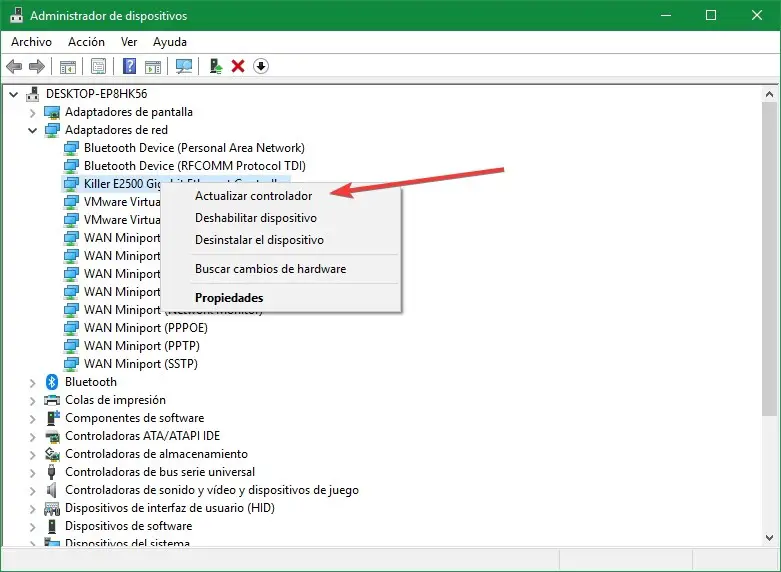This screenshot has height=572, width=781.
Task: Expand Controladoras ATA/ATAPI IDE
Action: point(33,436)
